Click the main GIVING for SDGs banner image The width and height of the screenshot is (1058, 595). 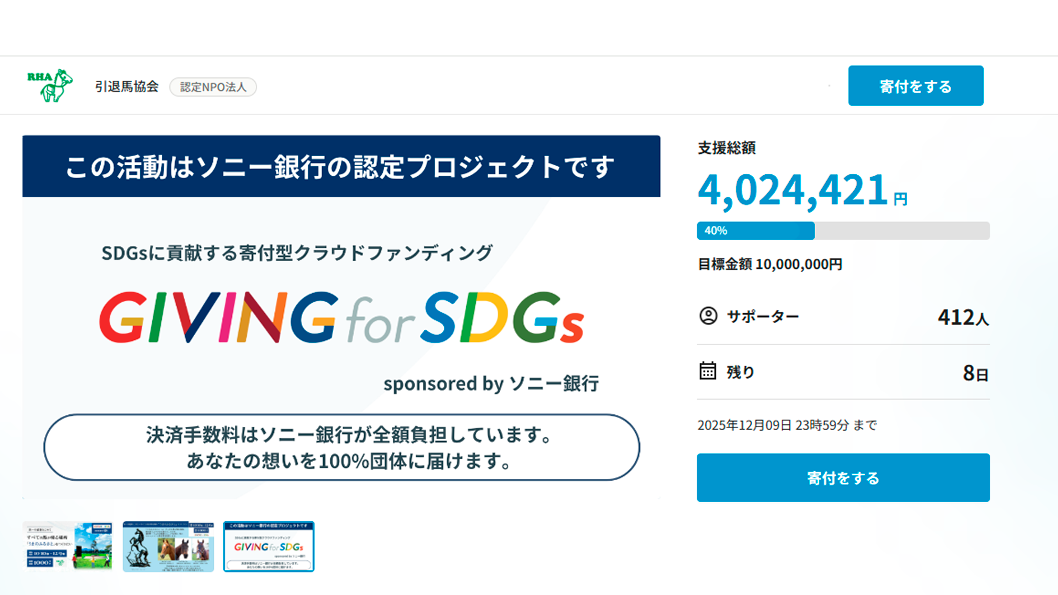pyautogui.click(x=341, y=316)
